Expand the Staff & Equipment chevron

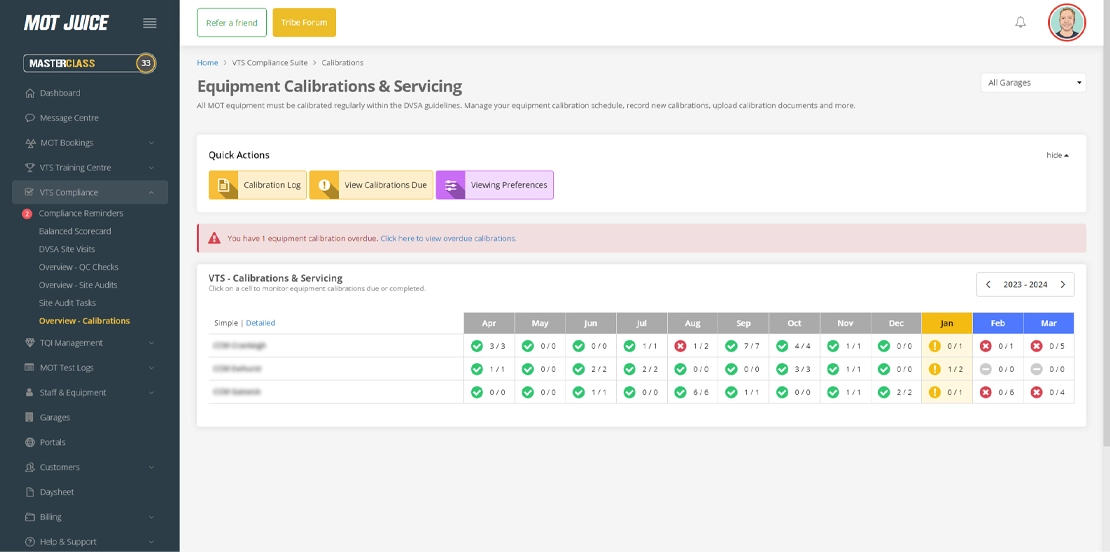[151, 393]
